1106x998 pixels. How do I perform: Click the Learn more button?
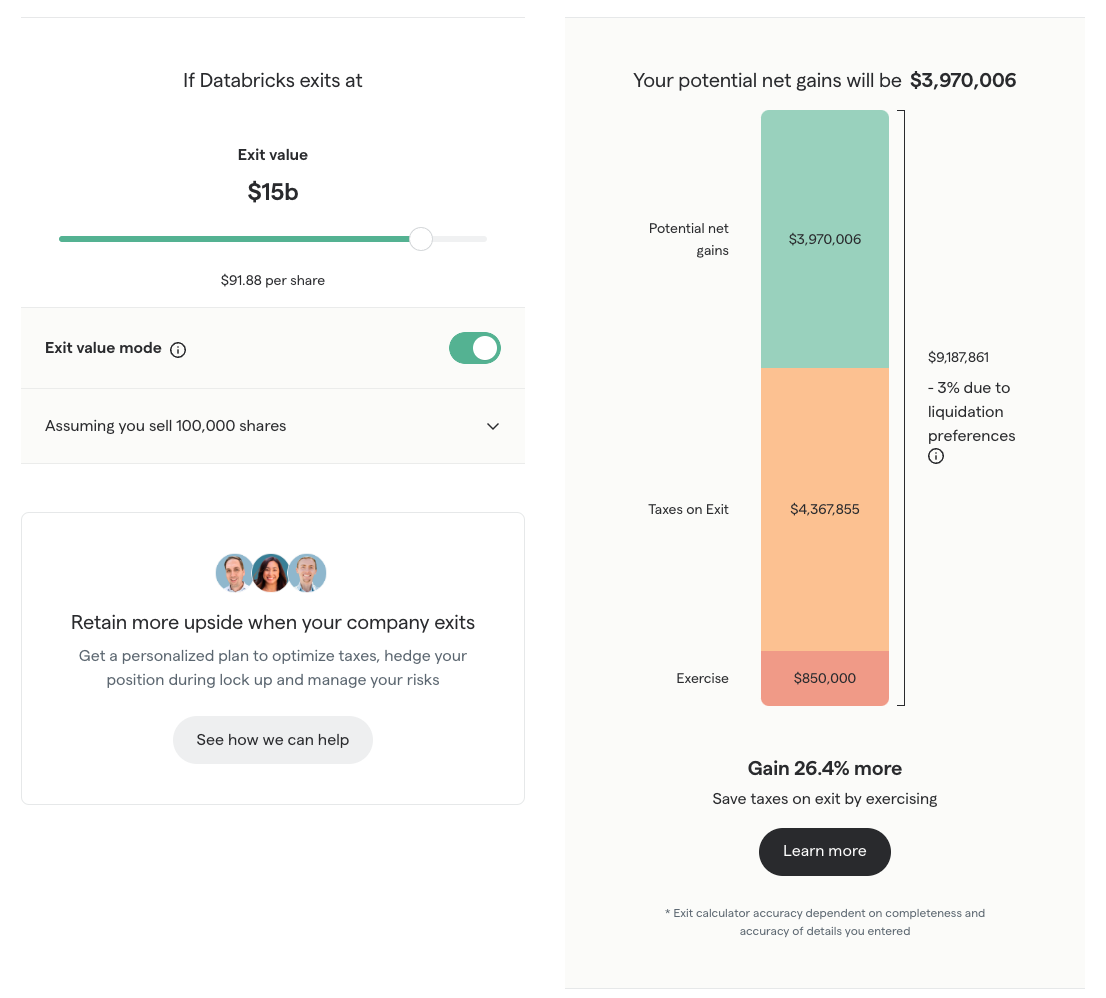click(x=824, y=851)
